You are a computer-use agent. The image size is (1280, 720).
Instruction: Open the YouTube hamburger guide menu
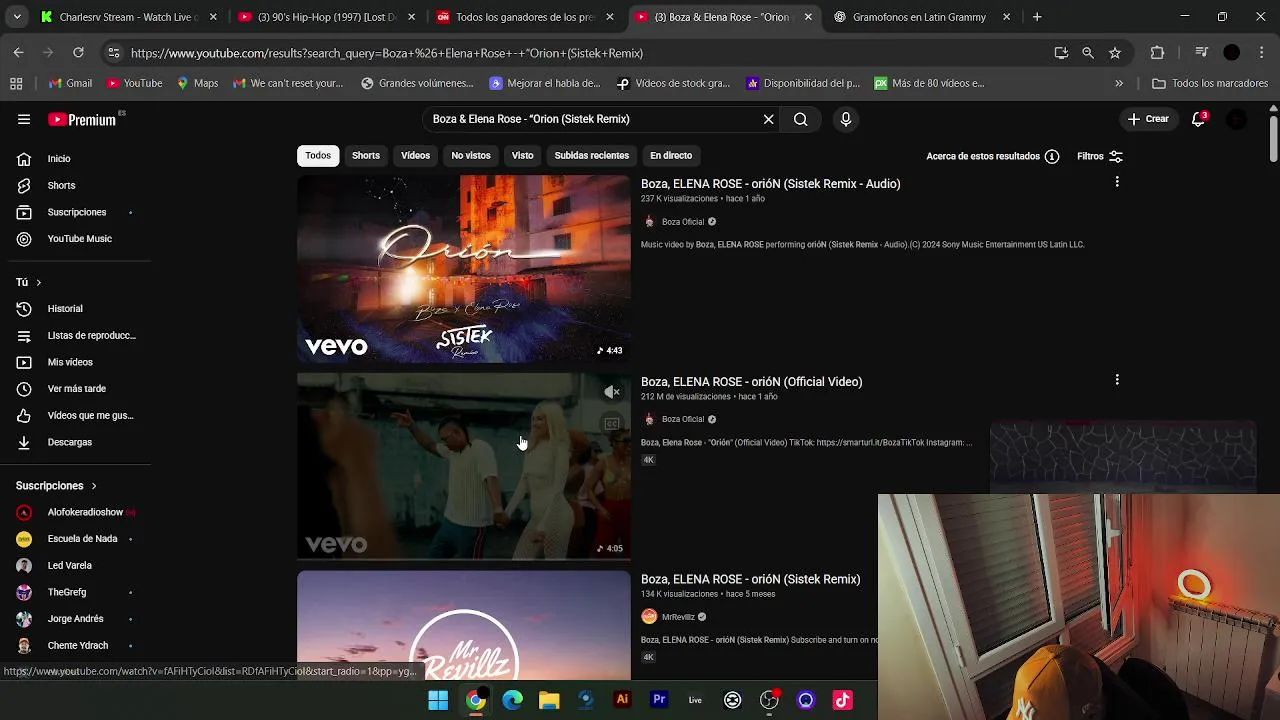click(24, 119)
